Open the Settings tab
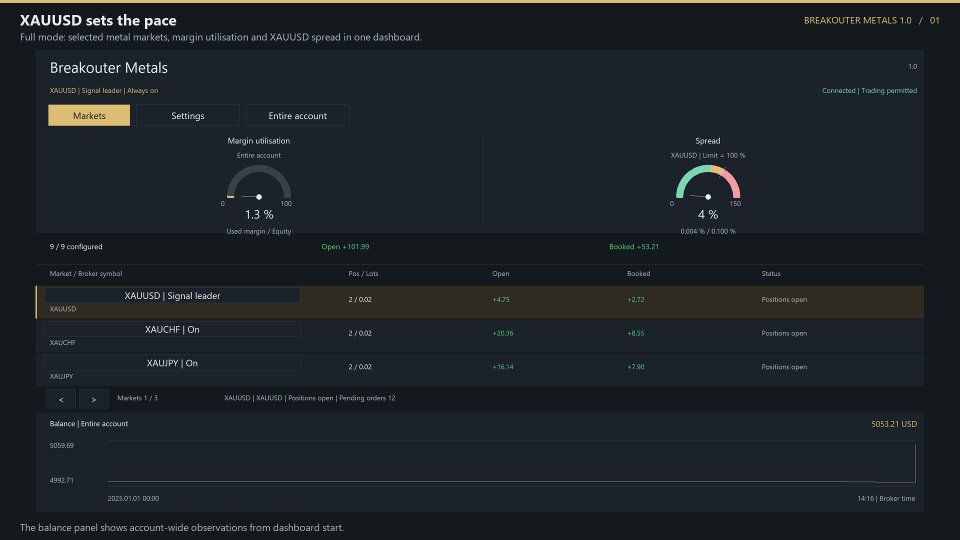The image size is (960, 540). click(187, 115)
